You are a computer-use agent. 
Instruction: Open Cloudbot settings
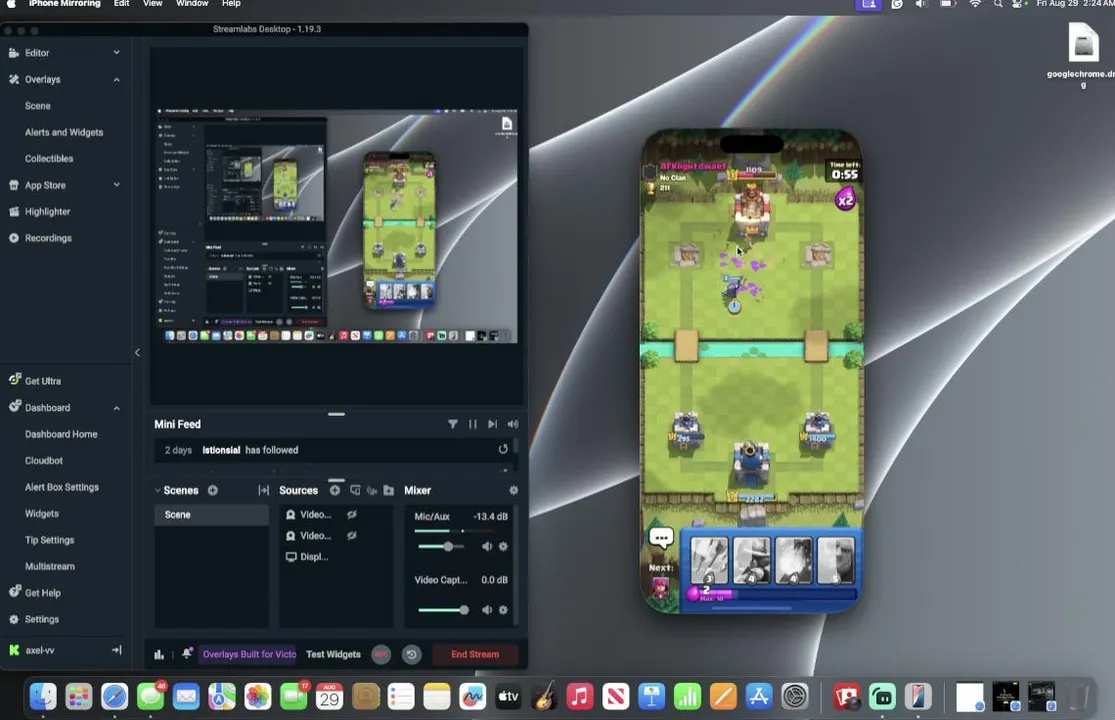pyautogui.click(x=44, y=461)
